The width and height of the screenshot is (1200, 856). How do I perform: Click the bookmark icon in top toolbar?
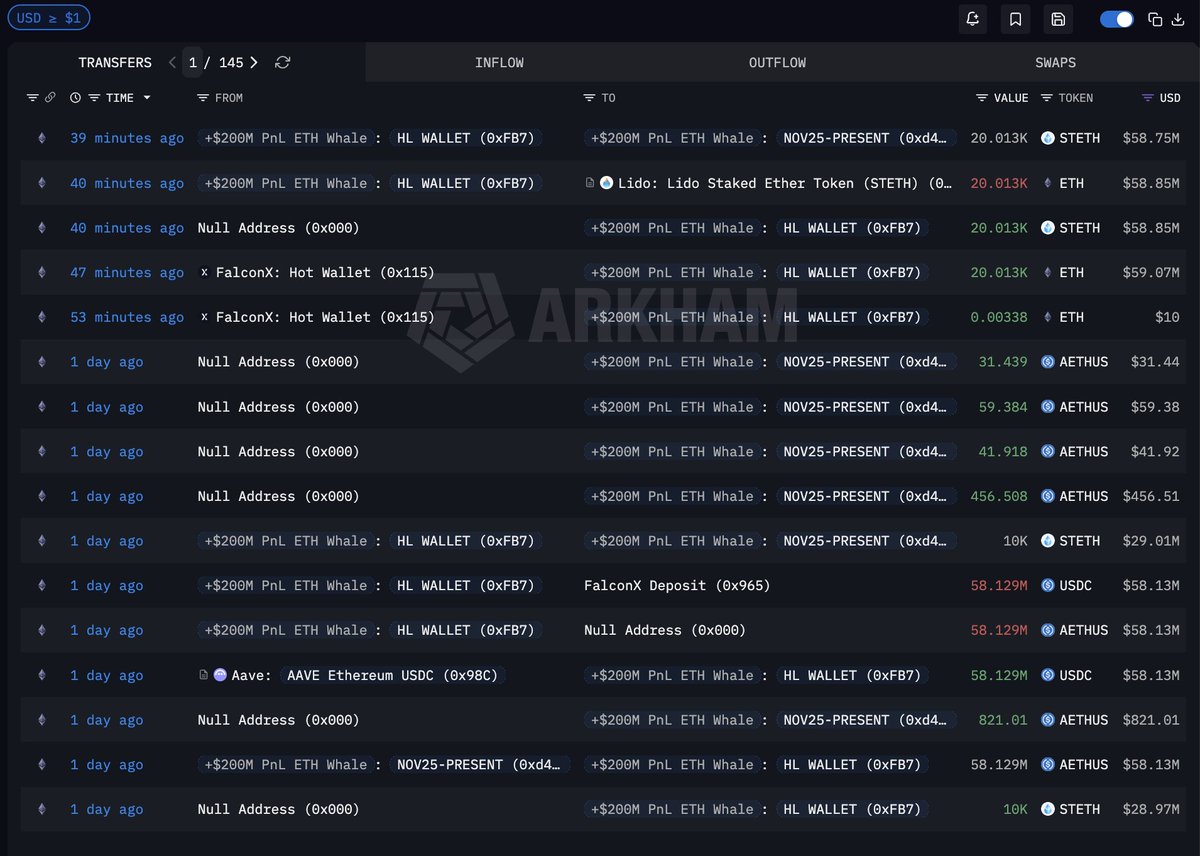(1015, 19)
